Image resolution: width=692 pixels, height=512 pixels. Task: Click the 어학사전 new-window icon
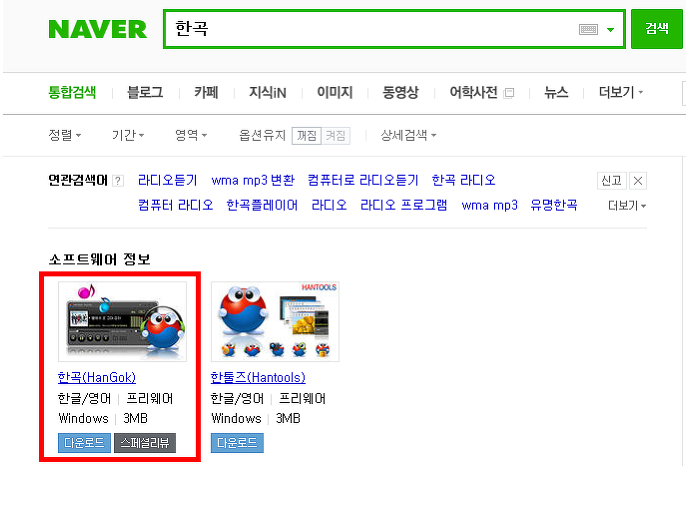509,93
